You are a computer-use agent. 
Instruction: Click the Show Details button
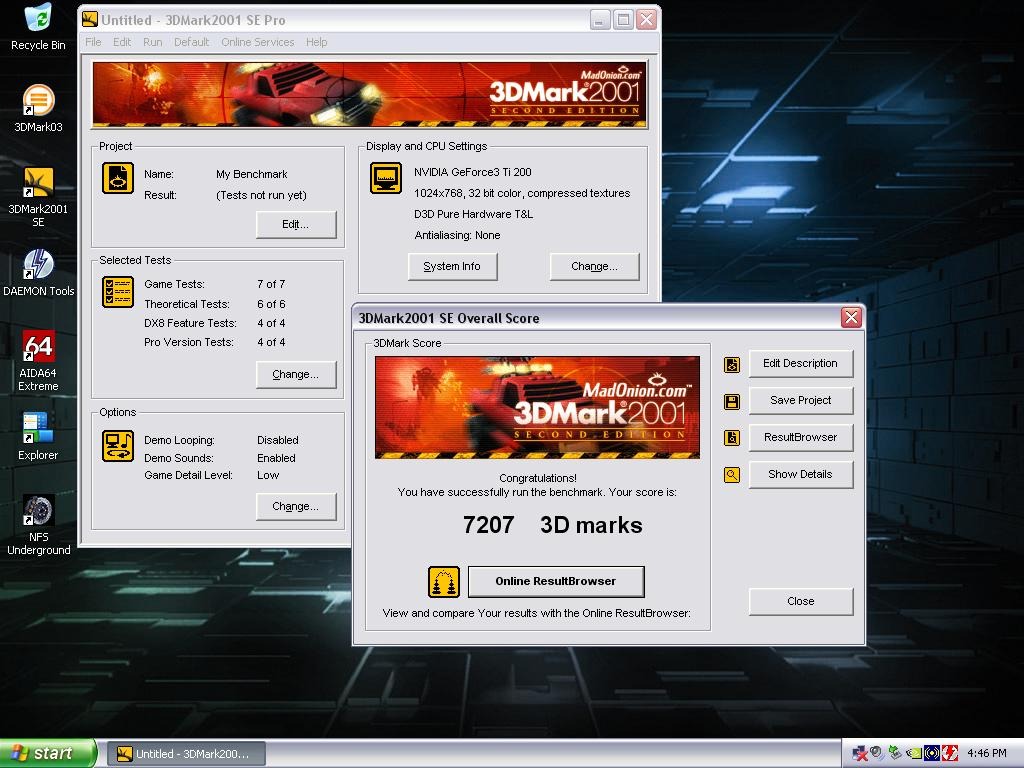click(x=801, y=474)
